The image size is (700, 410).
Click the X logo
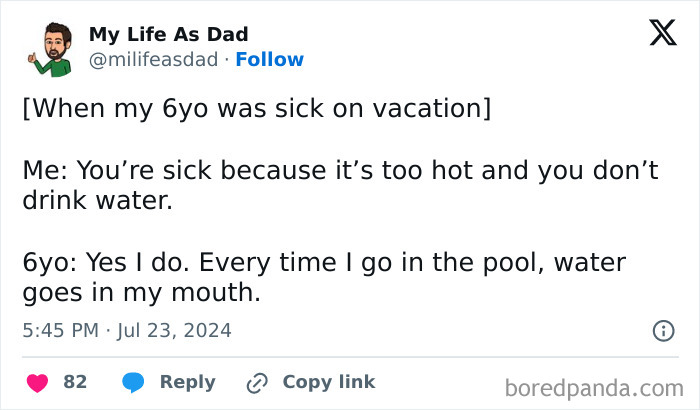[x=656, y=34]
